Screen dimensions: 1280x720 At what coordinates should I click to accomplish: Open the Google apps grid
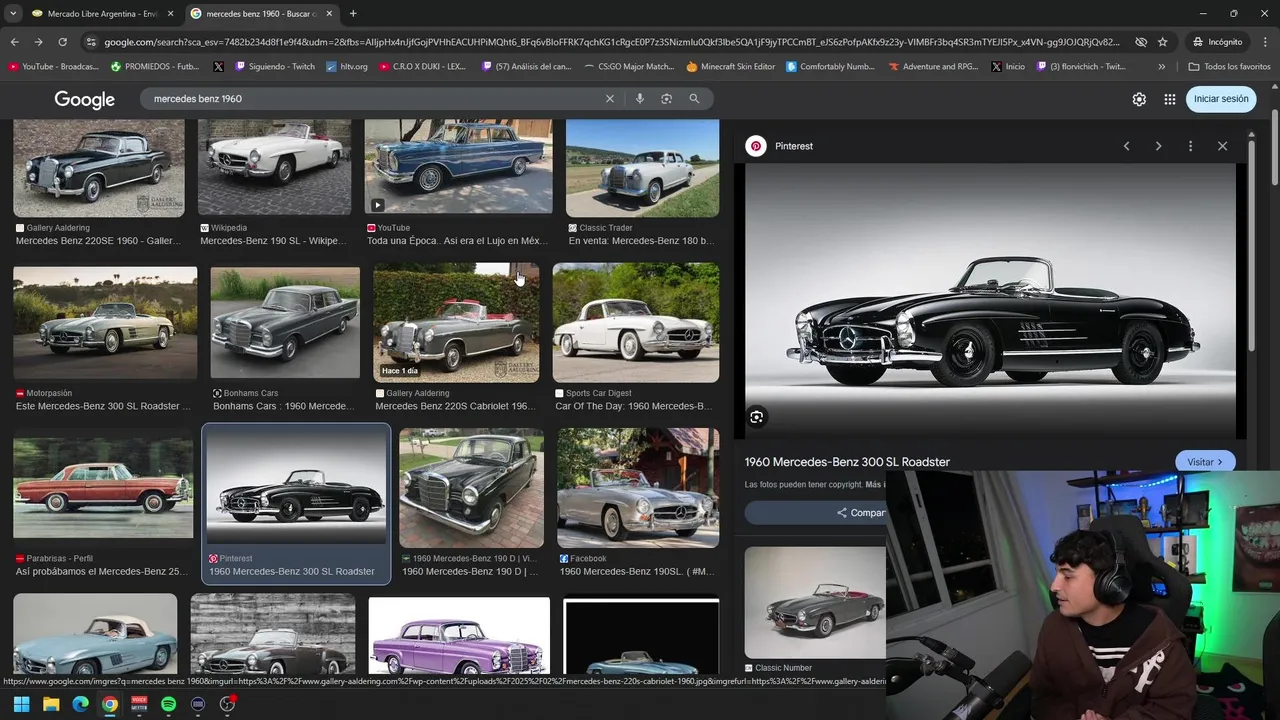(x=1169, y=99)
